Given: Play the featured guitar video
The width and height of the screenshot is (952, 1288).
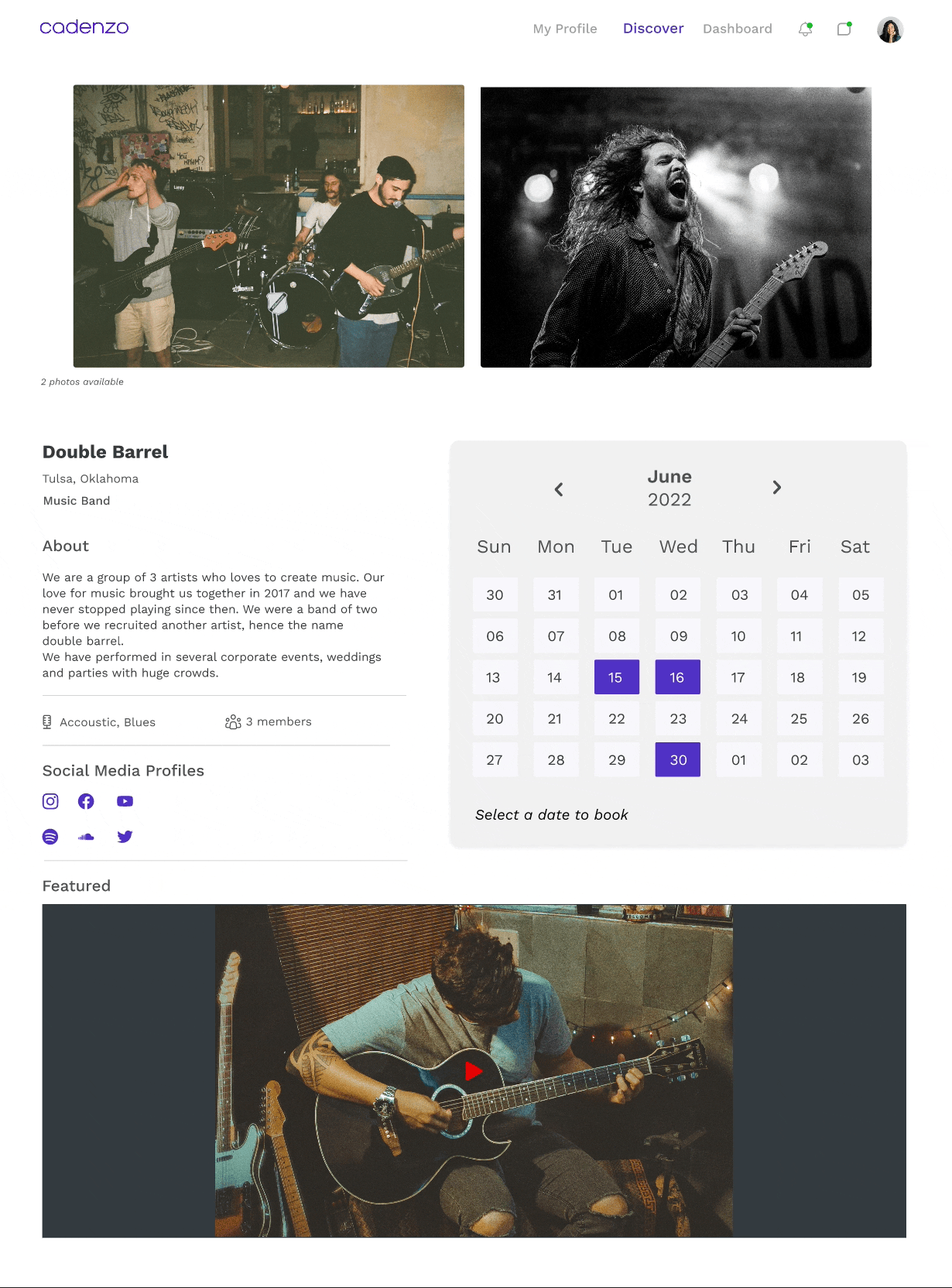Looking at the screenshot, I should pos(474,1071).
